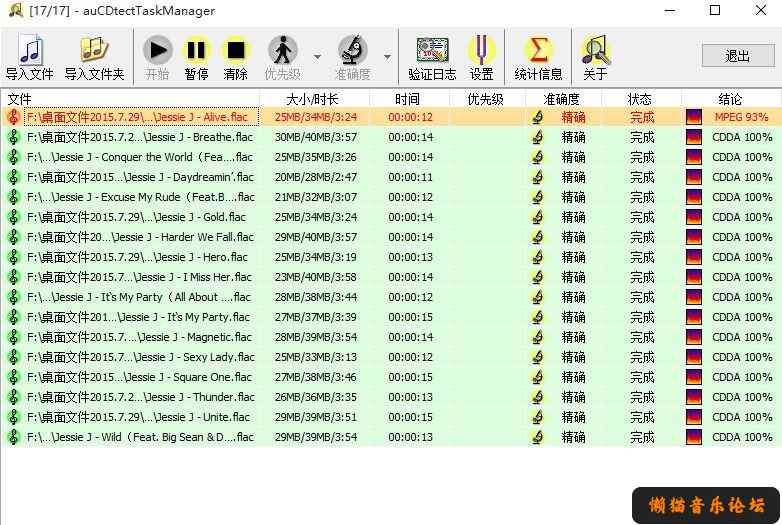Sort by the 结论 column header
The height and width of the screenshot is (525, 782).
(731, 99)
